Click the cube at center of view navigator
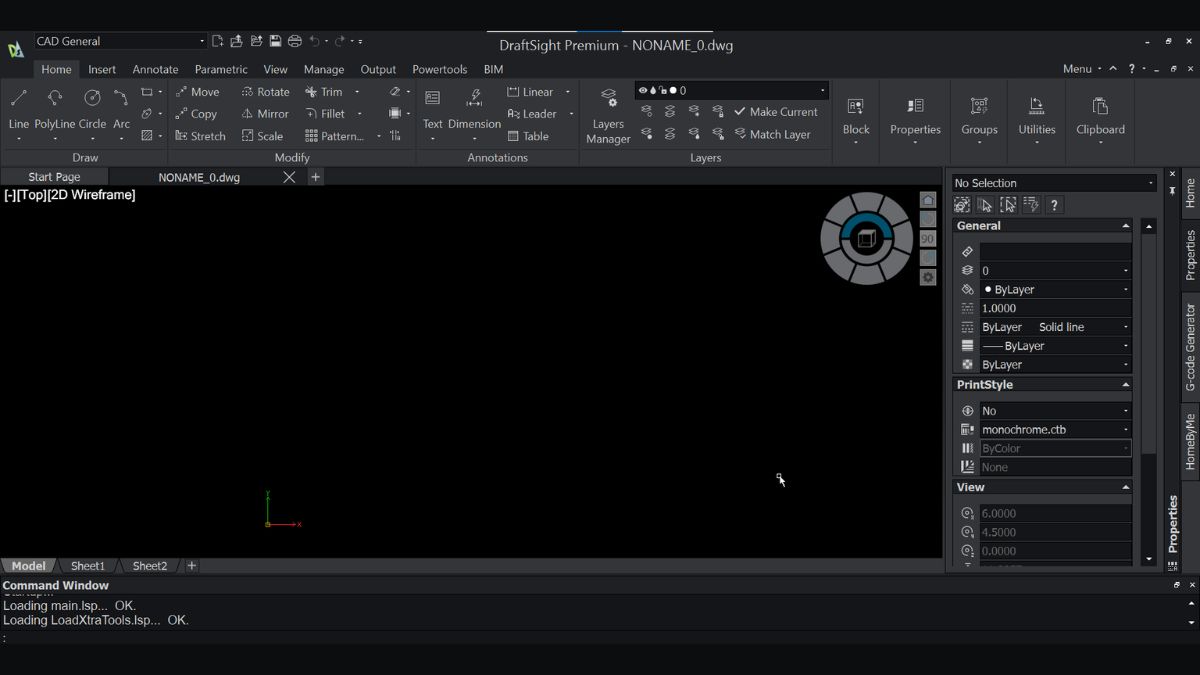This screenshot has width=1200, height=675. tap(867, 238)
